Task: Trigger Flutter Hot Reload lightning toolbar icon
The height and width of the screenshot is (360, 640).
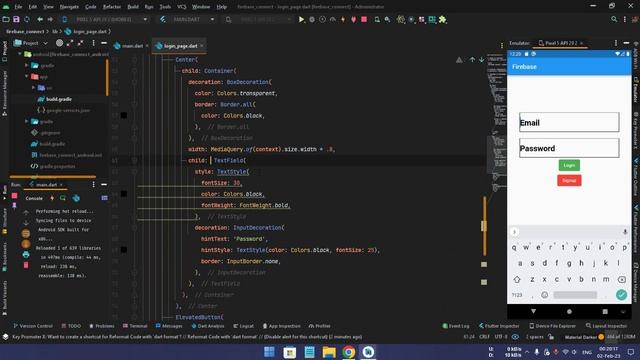Action: coord(343,19)
